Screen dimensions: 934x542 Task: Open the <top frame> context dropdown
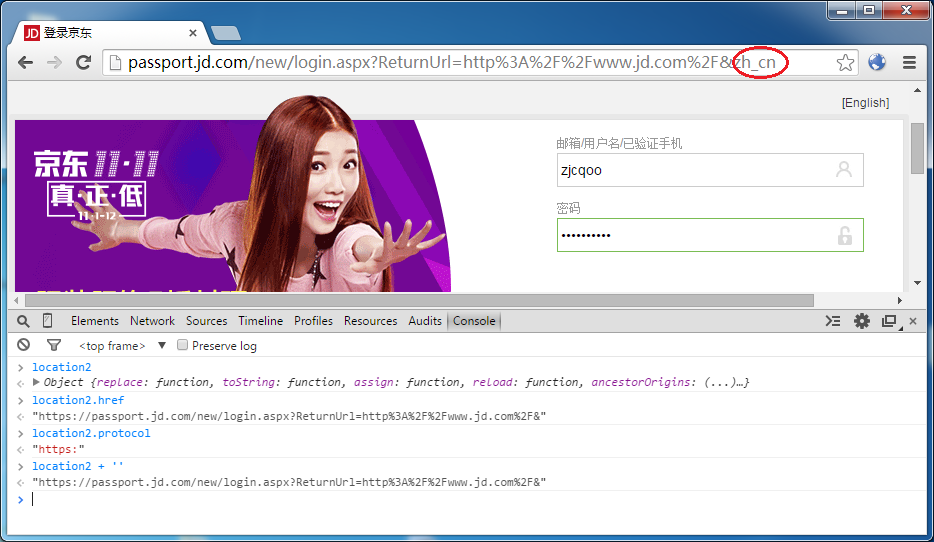[123, 346]
